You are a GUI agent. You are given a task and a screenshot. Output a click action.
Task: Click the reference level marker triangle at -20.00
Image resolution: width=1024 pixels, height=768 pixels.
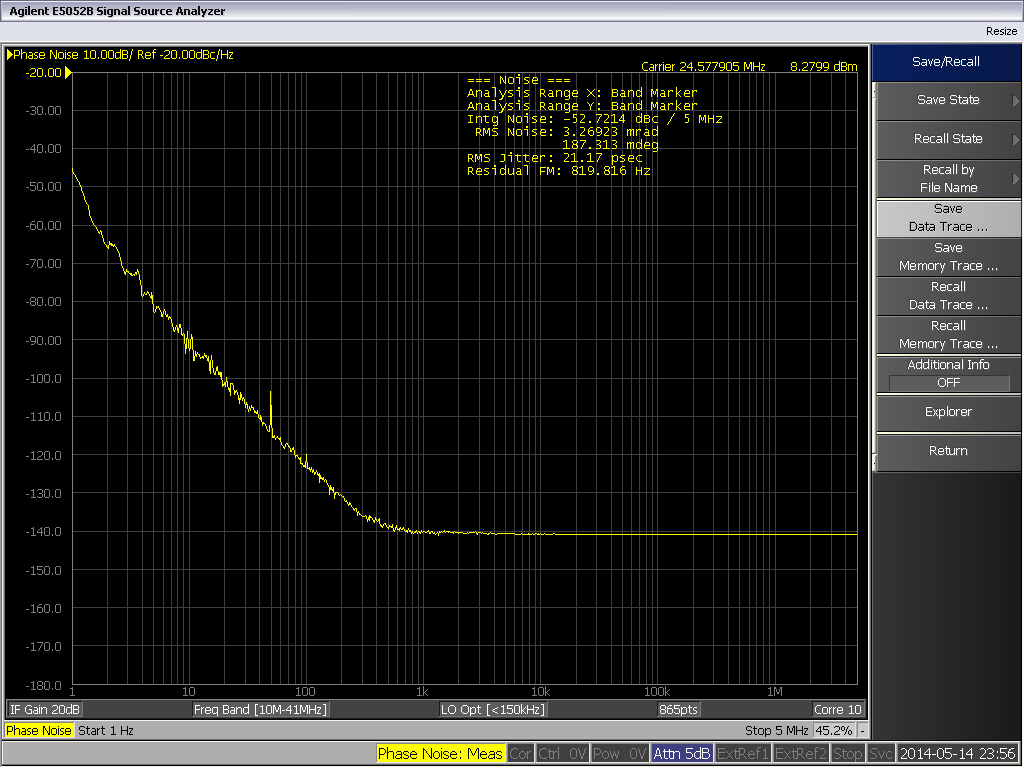tap(68, 72)
